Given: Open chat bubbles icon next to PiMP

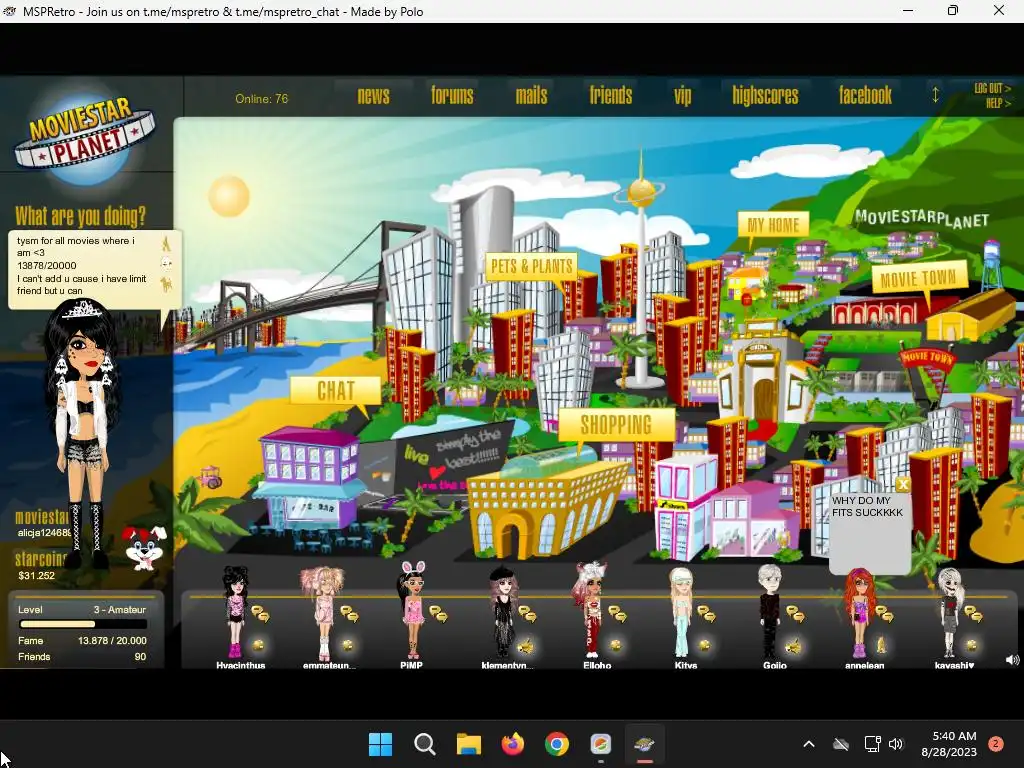Looking at the screenshot, I should [x=438, y=614].
